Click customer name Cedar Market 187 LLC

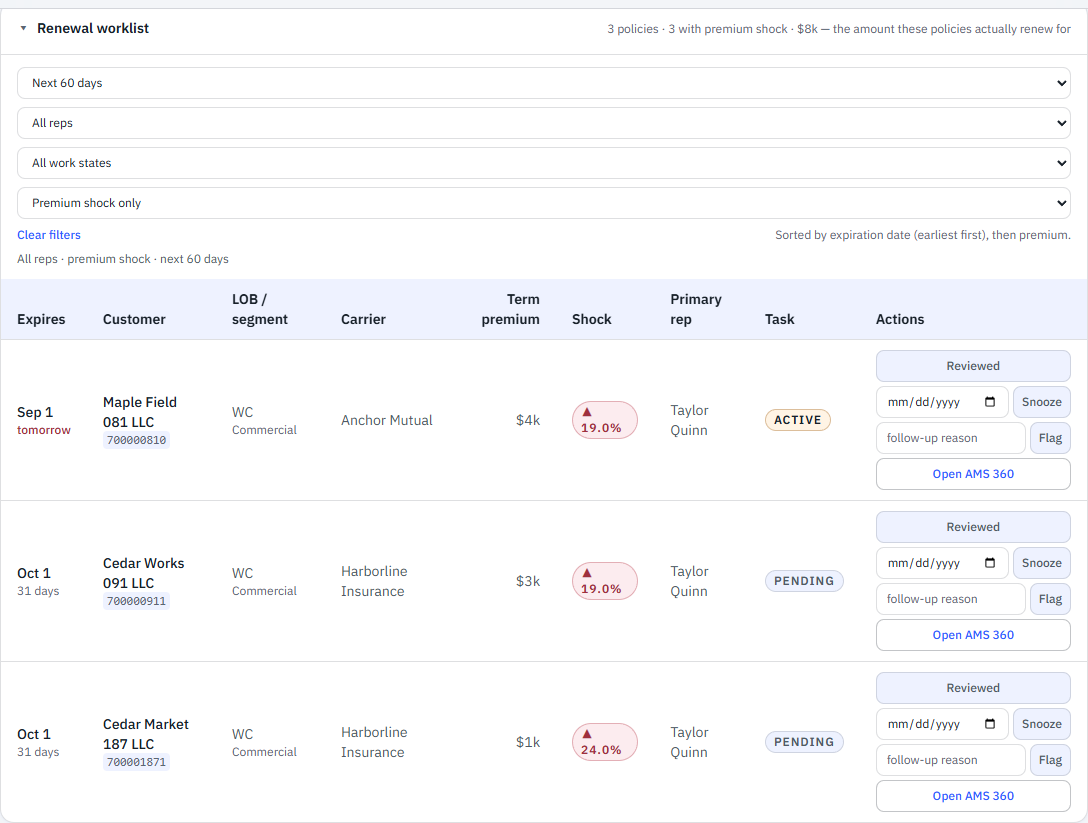[146, 734]
